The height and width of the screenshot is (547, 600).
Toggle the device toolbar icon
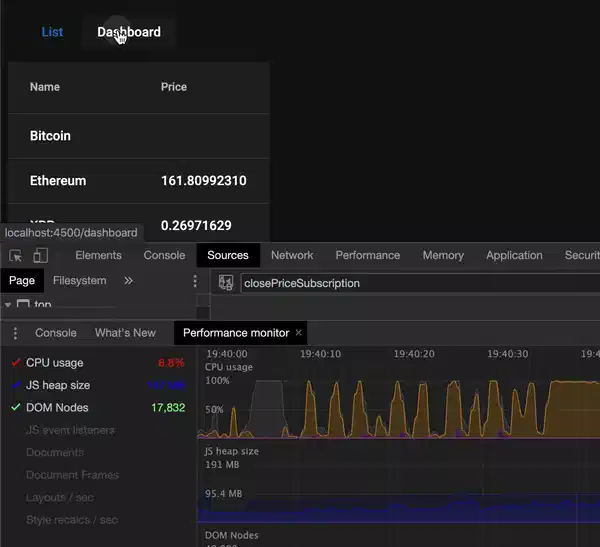tap(41, 255)
